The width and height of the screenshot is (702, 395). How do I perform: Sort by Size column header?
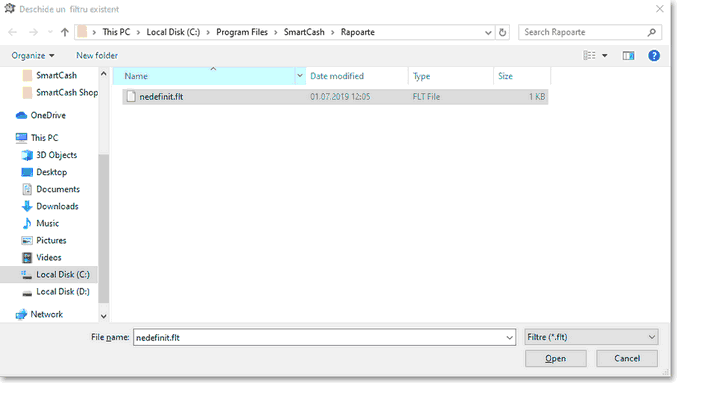pyautogui.click(x=522, y=76)
